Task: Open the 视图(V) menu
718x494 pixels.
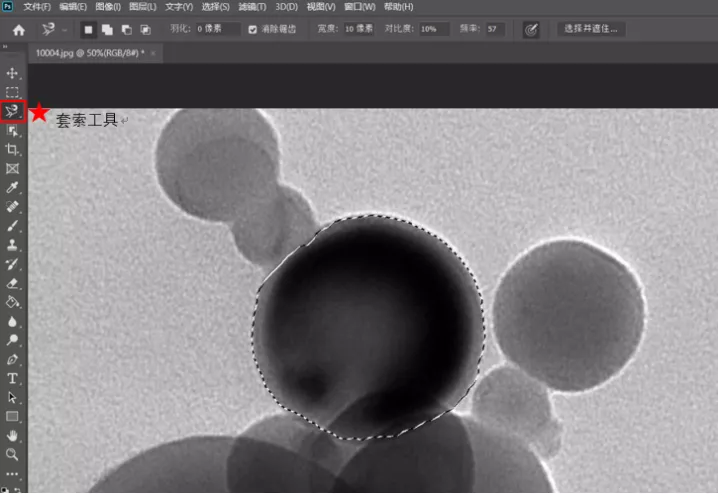Action: point(321,7)
